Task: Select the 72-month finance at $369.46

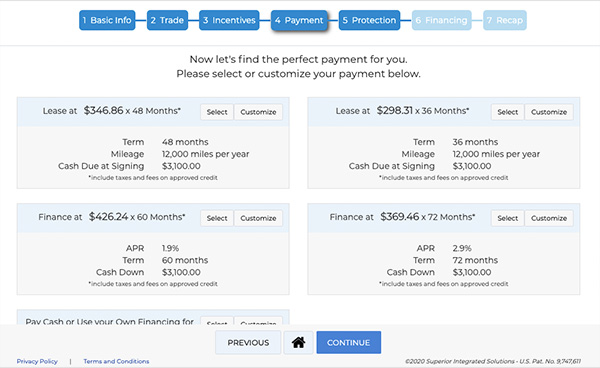Action: point(507,218)
